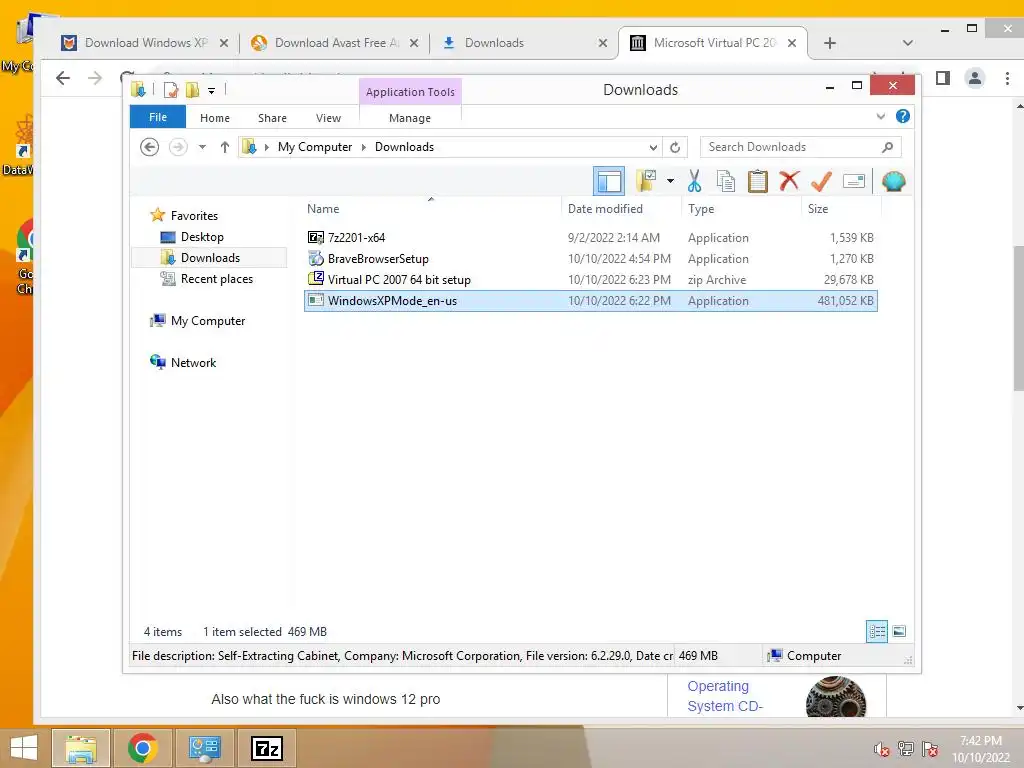Click the Properties quick access icon
The image size is (1024, 768).
coord(171,89)
